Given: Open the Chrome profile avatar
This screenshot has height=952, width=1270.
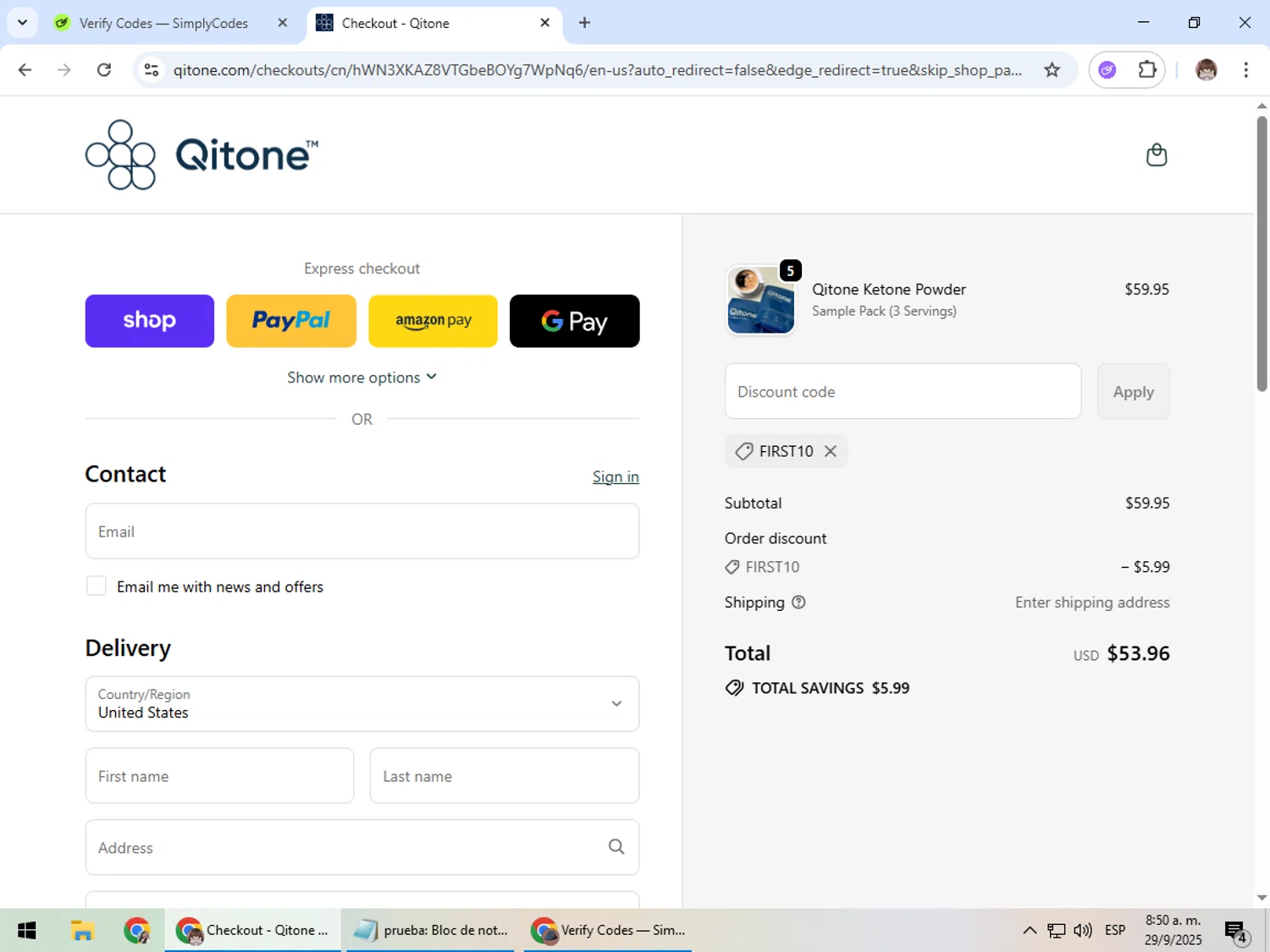Looking at the screenshot, I should [1206, 70].
